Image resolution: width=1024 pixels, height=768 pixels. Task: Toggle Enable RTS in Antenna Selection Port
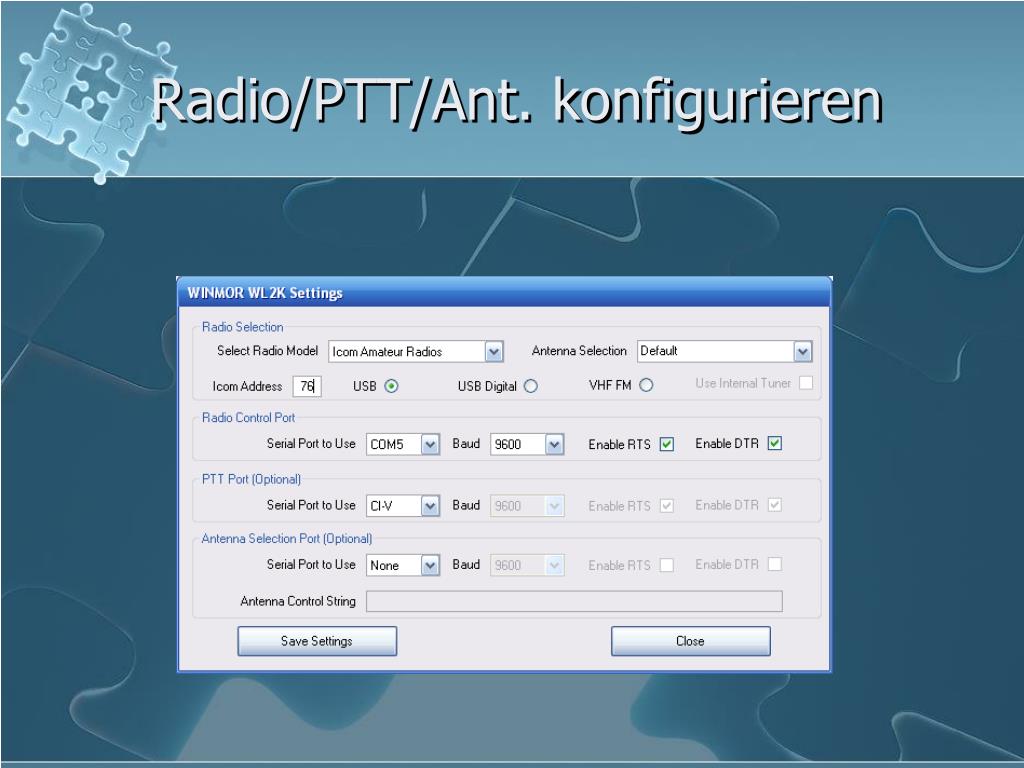click(x=667, y=565)
